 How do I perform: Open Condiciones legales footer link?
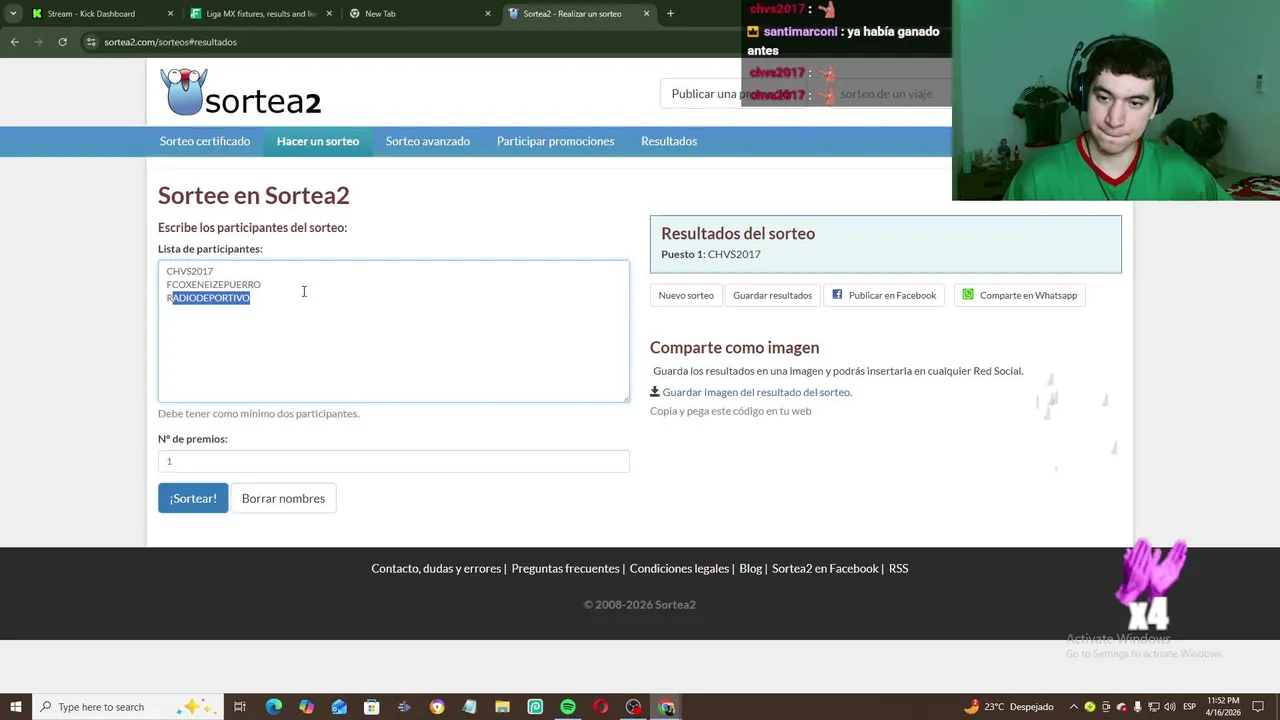tap(679, 568)
